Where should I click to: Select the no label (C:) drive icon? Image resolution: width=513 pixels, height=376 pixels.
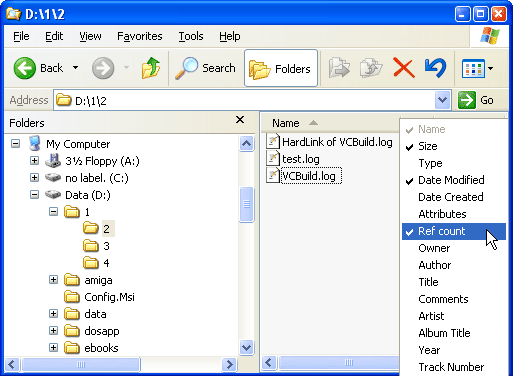click(x=53, y=178)
